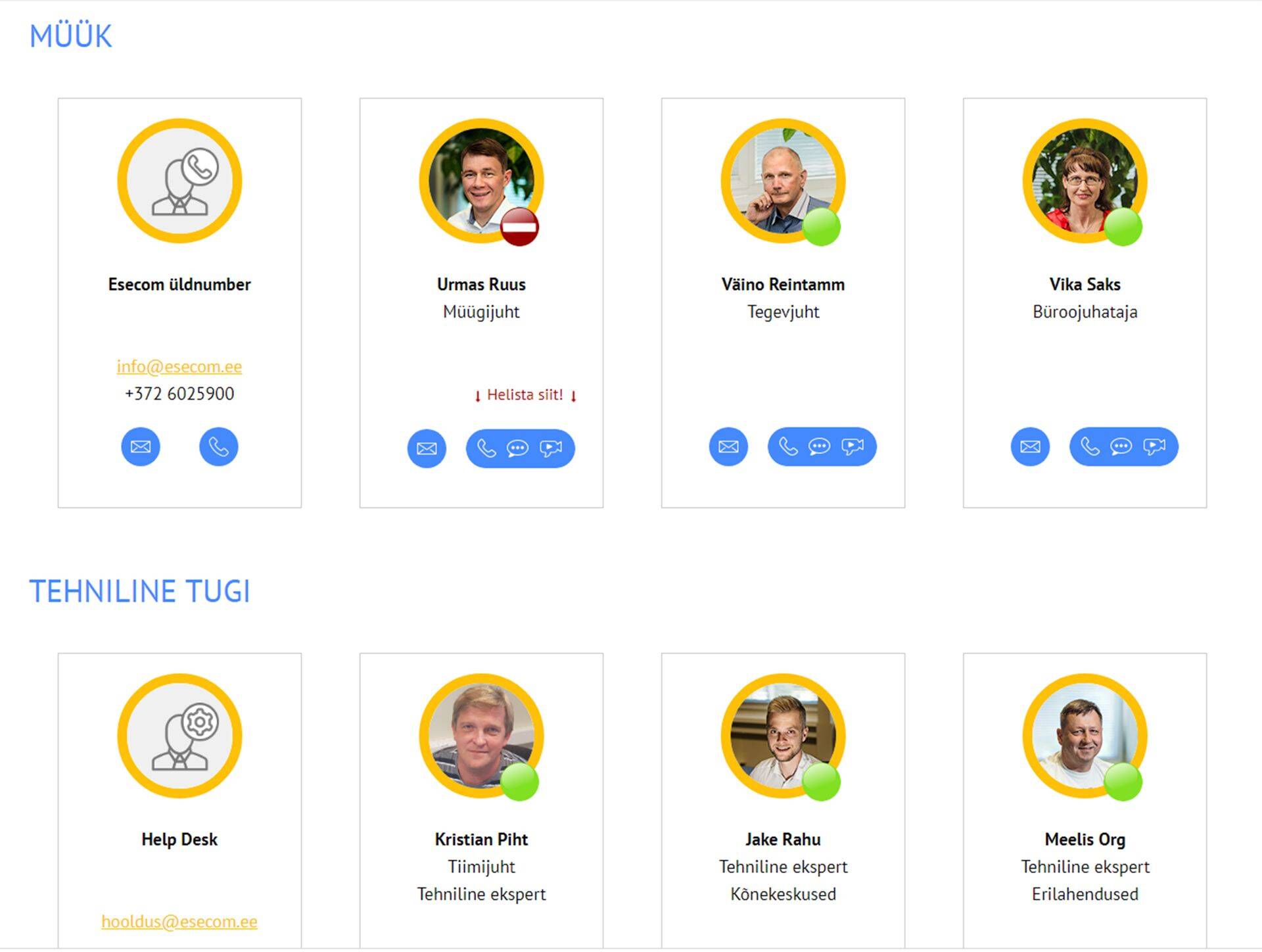The image size is (1262, 952).
Task: Click Meelis Org's green status indicator
Action: click(1123, 782)
